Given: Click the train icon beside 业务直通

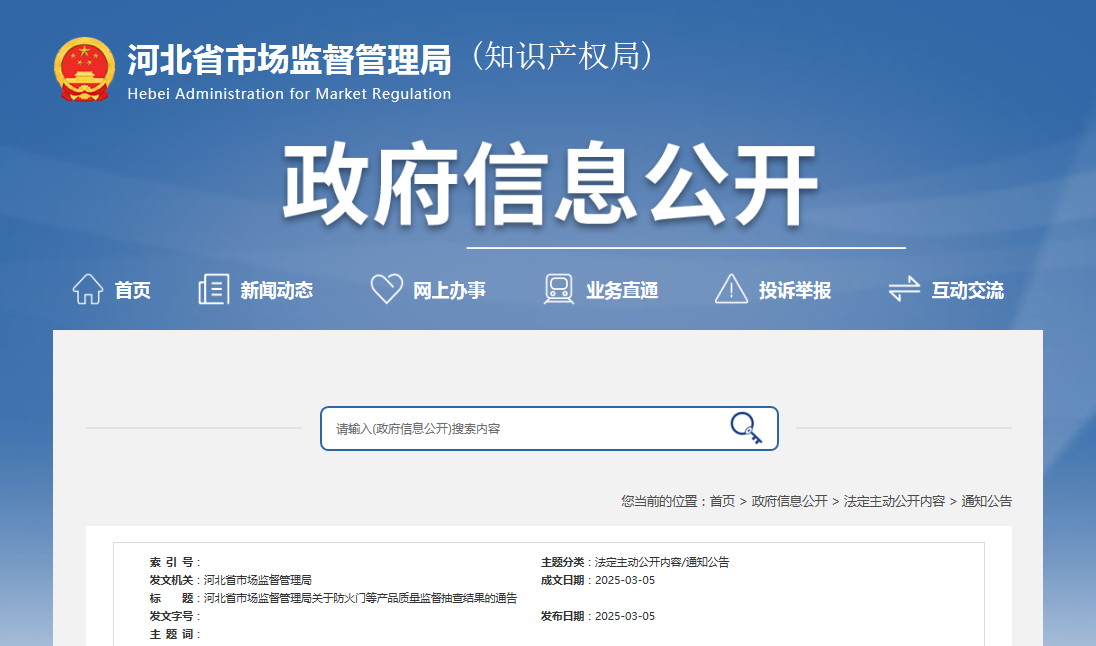Looking at the screenshot, I should coord(558,289).
